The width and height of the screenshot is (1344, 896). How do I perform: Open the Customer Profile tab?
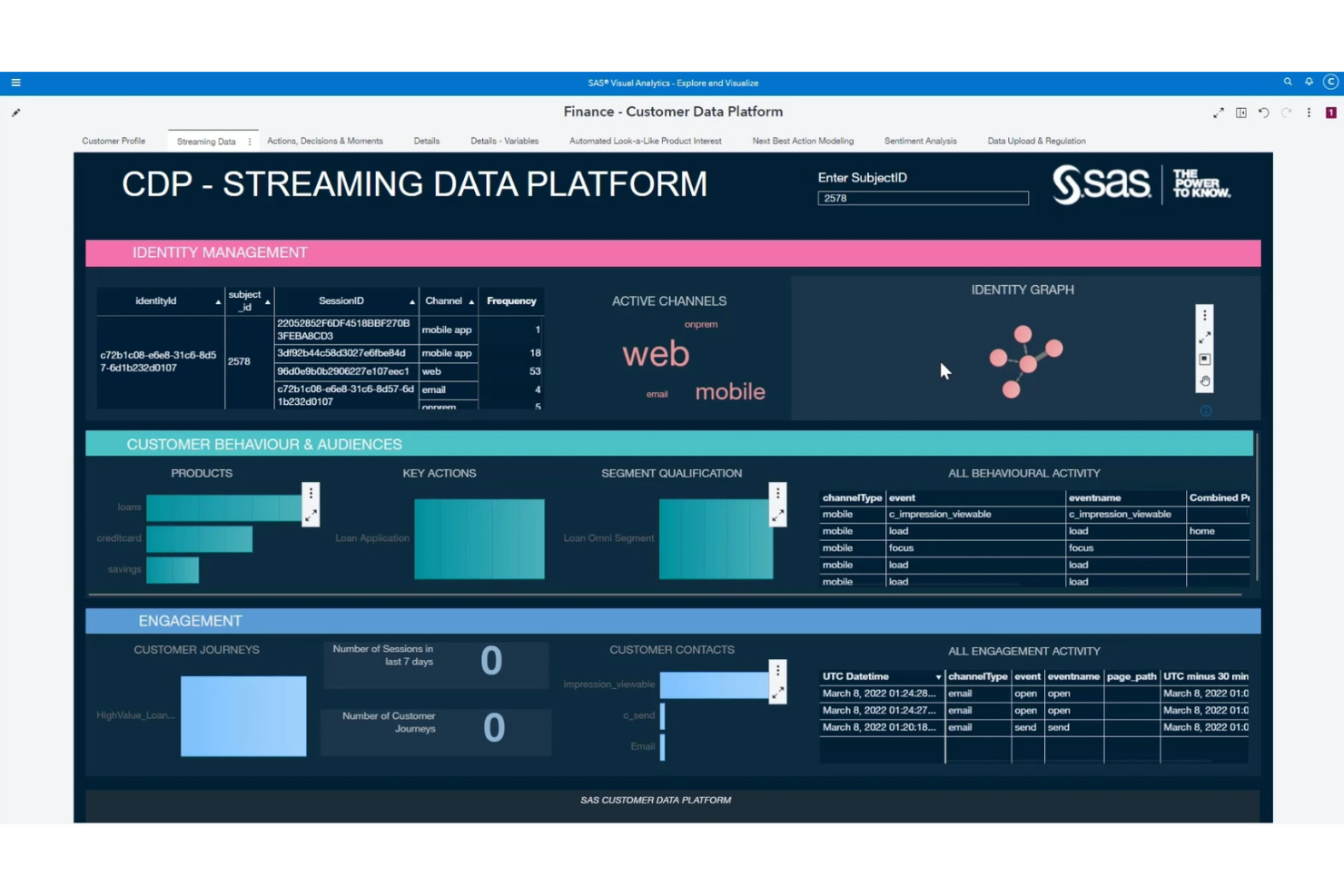[114, 141]
